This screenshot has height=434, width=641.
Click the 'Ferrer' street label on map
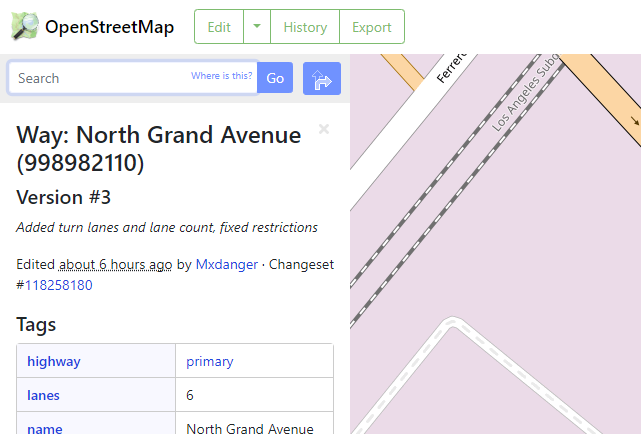point(451,68)
